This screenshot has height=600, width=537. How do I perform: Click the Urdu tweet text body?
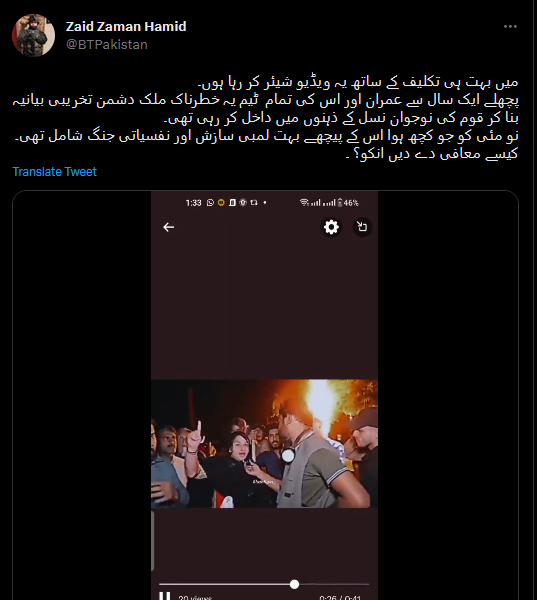(266, 118)
